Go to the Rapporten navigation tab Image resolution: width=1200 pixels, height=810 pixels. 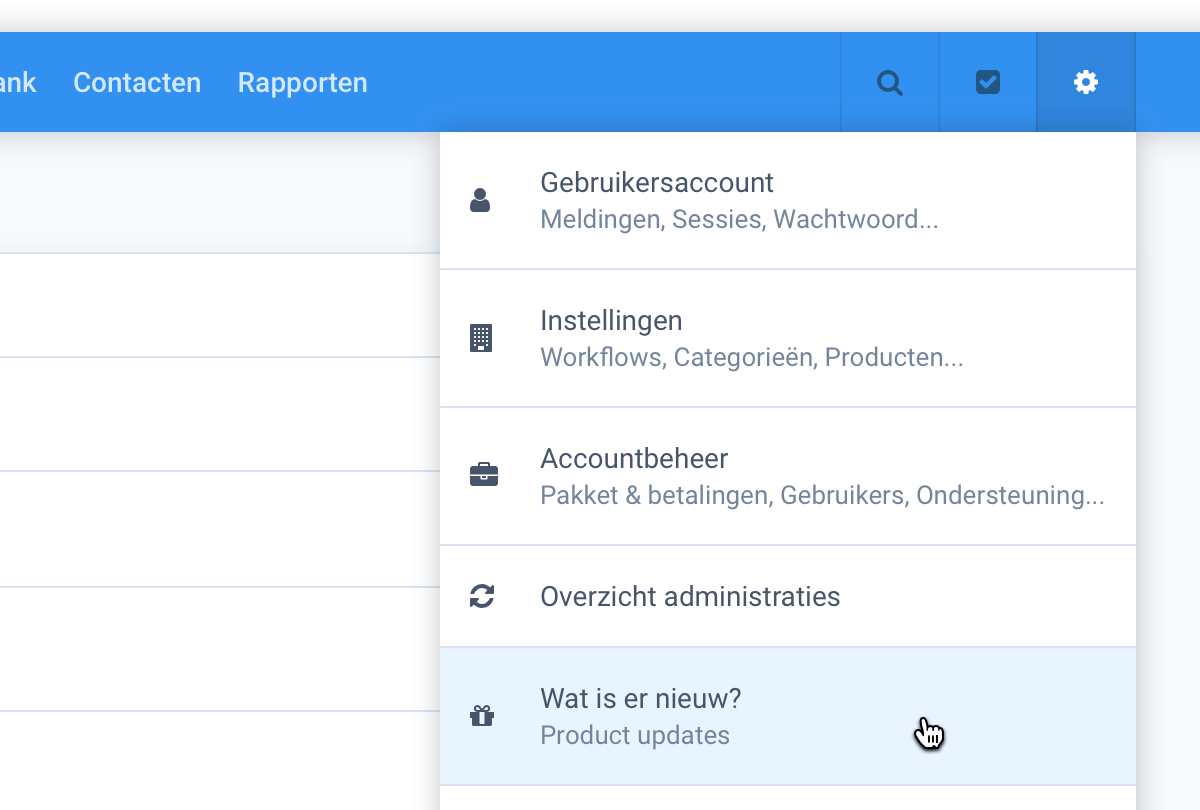302,82
